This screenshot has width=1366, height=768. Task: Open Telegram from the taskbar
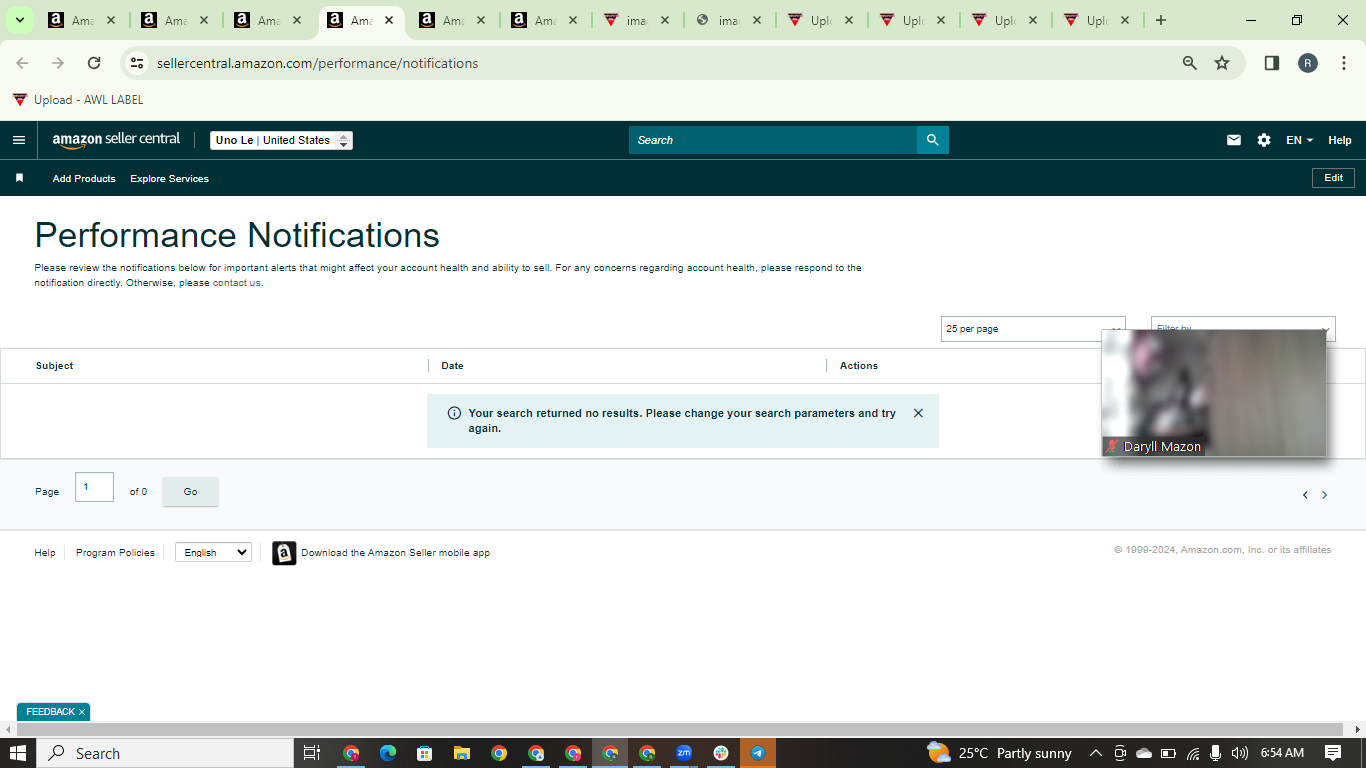(758, 753)
